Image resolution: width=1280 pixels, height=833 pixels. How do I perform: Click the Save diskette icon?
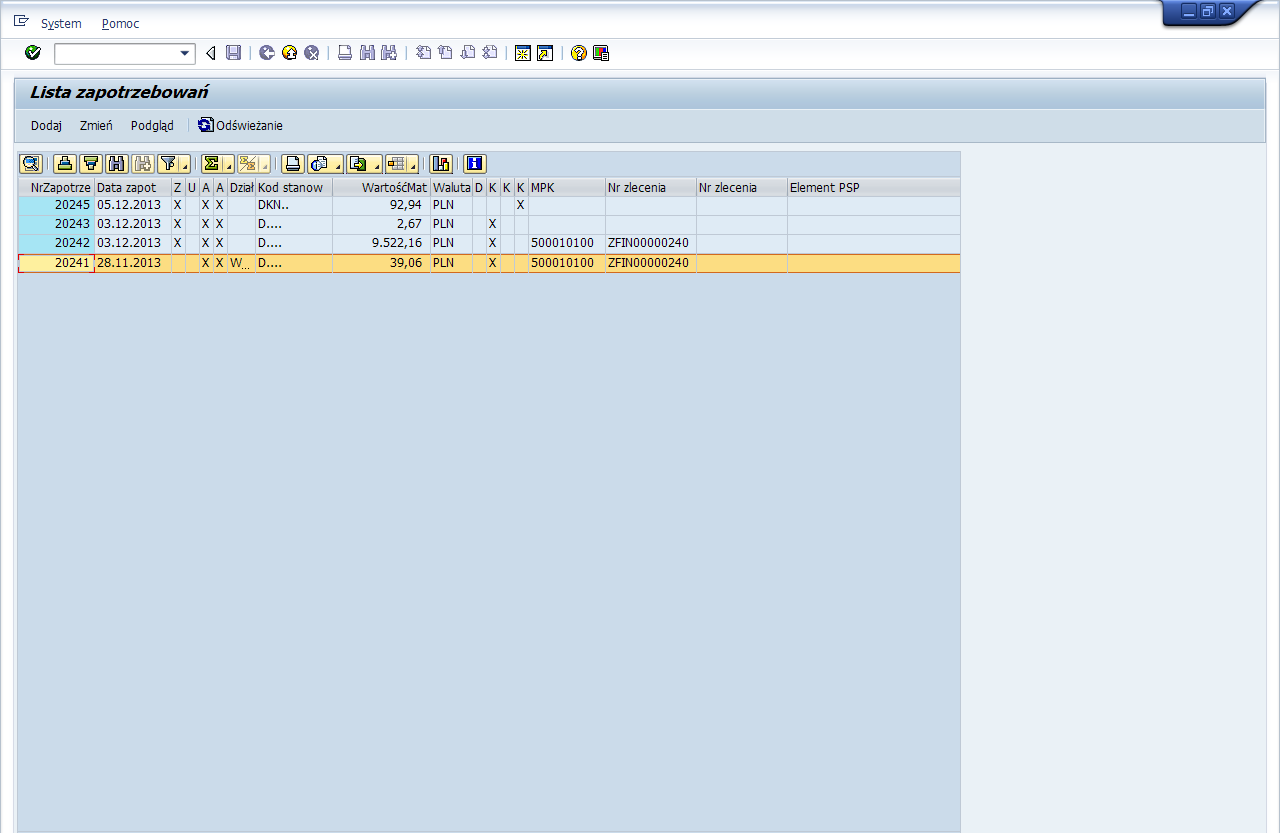click(233, 53)
